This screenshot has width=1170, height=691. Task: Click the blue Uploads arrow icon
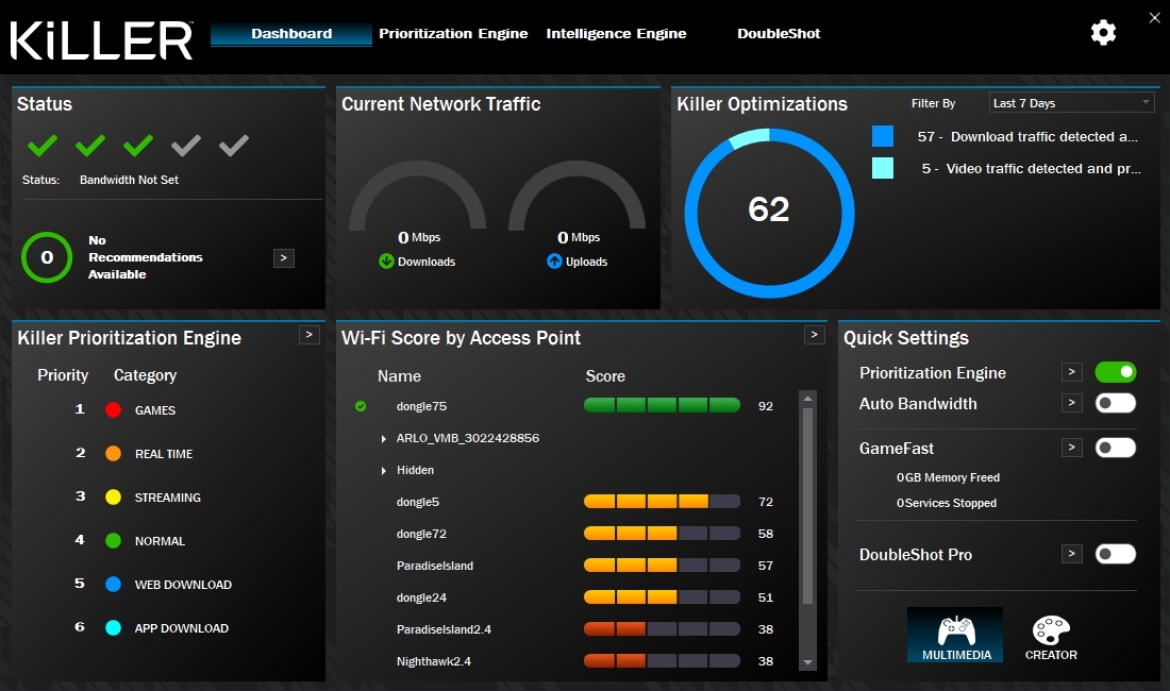[x=554, y=261]
